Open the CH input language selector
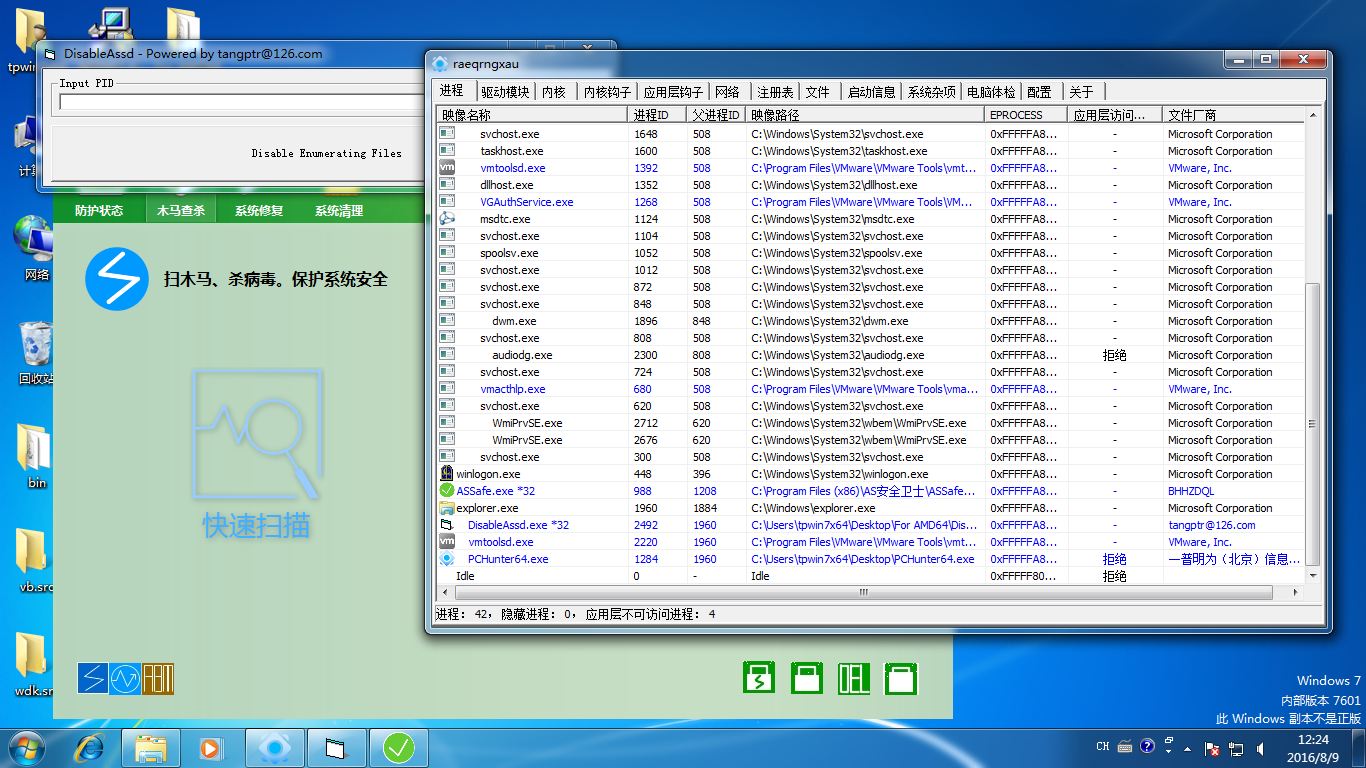The image size is (1366, 768). point(1102,746)
